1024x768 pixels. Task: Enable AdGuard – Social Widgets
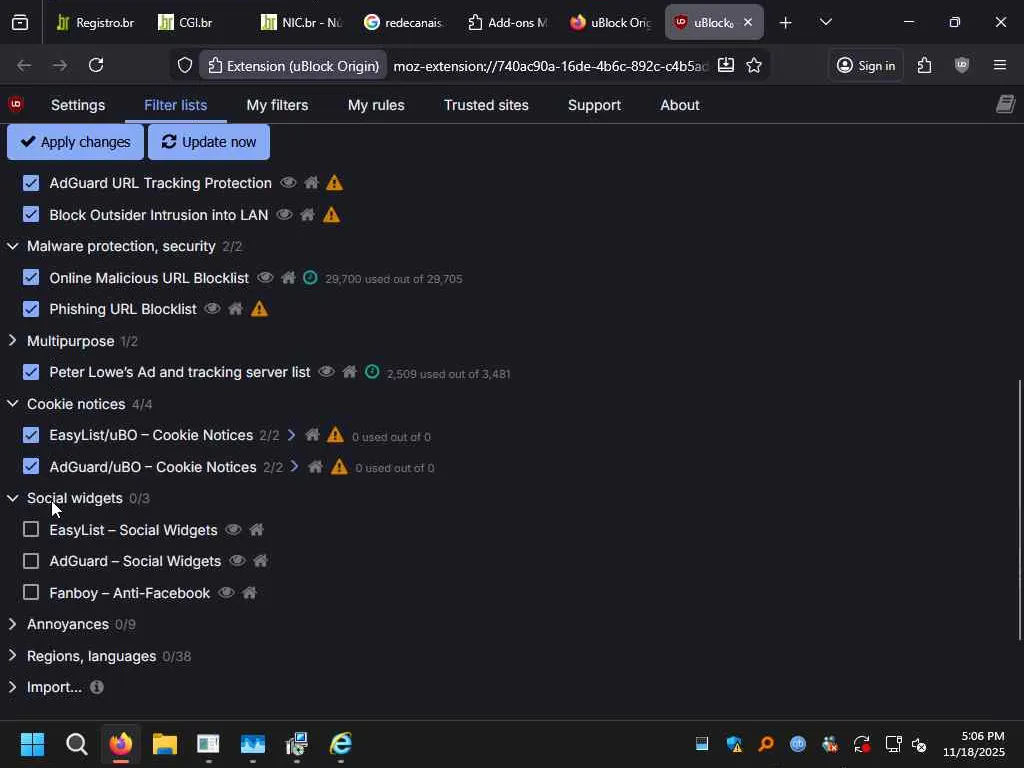[31, 561]
